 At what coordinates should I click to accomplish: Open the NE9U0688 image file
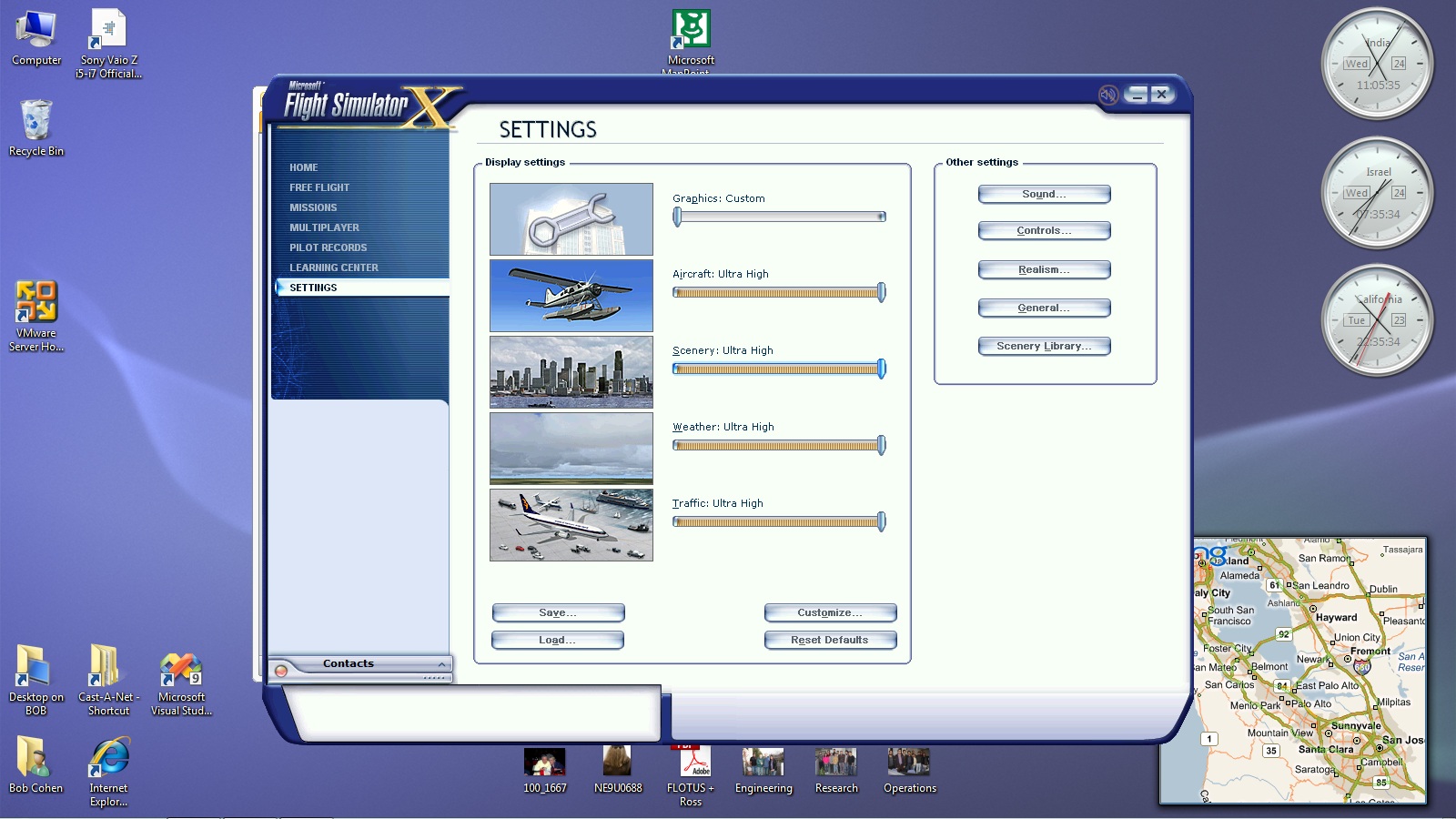617,771
